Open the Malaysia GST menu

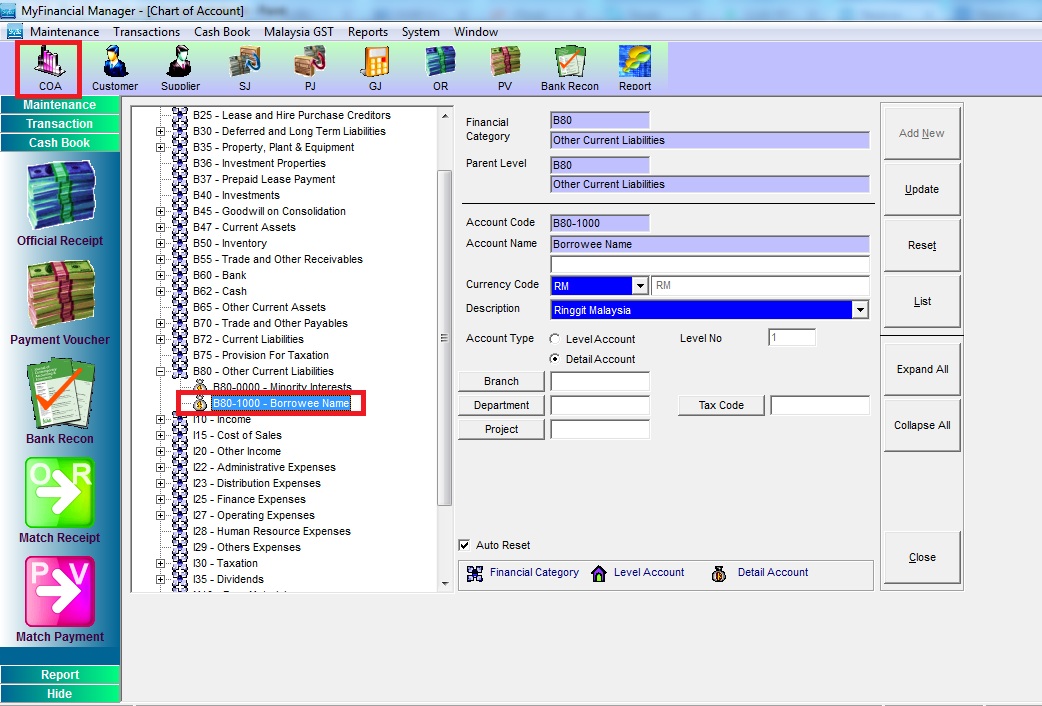click(298, 32)
